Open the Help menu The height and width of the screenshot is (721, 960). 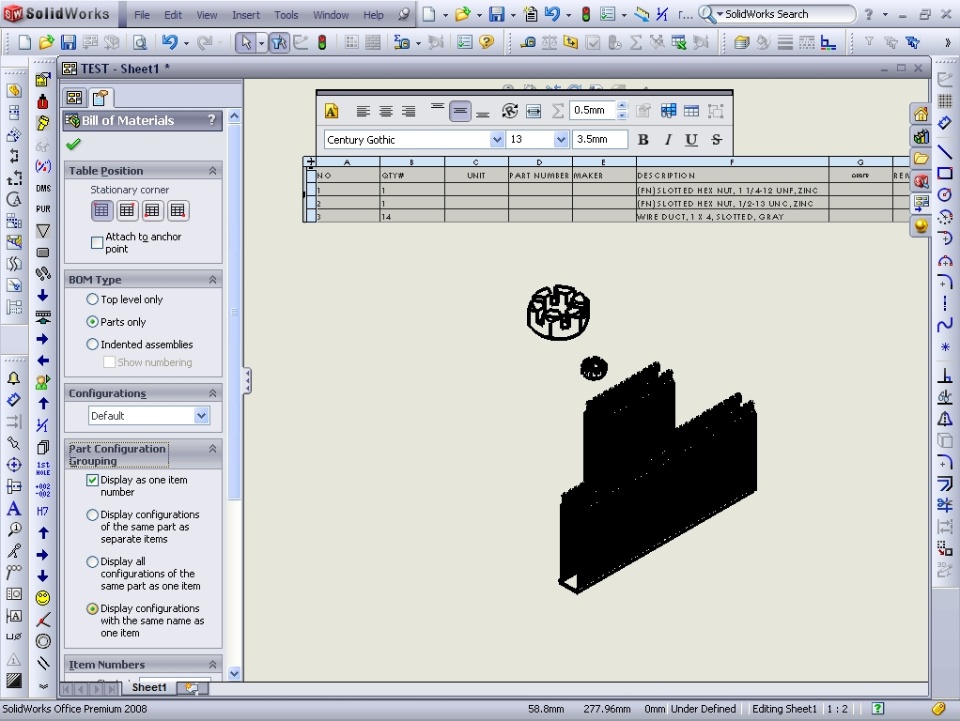pos(373,15)
